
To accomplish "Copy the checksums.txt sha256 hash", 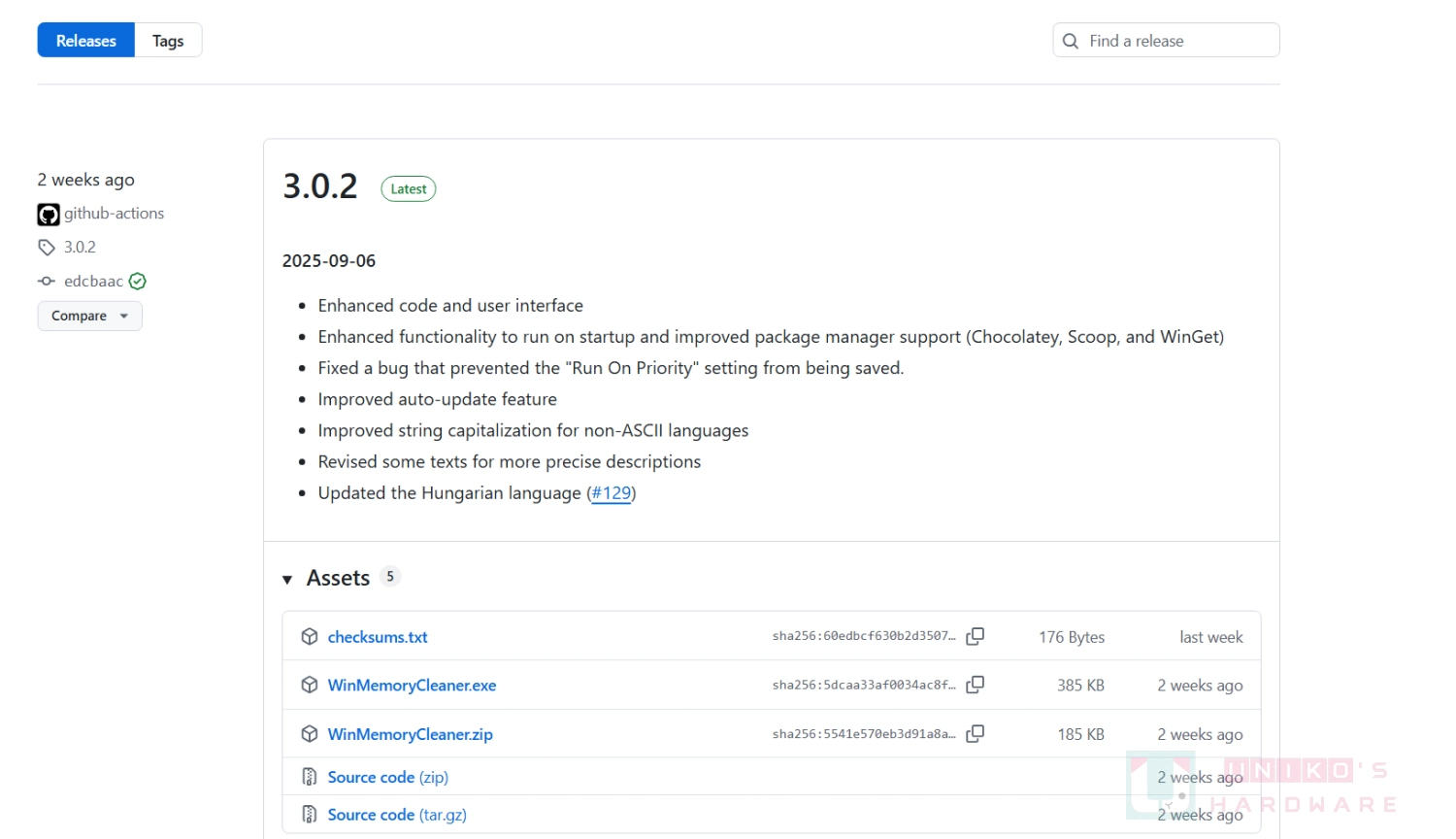I will click(x=976, y=637).
